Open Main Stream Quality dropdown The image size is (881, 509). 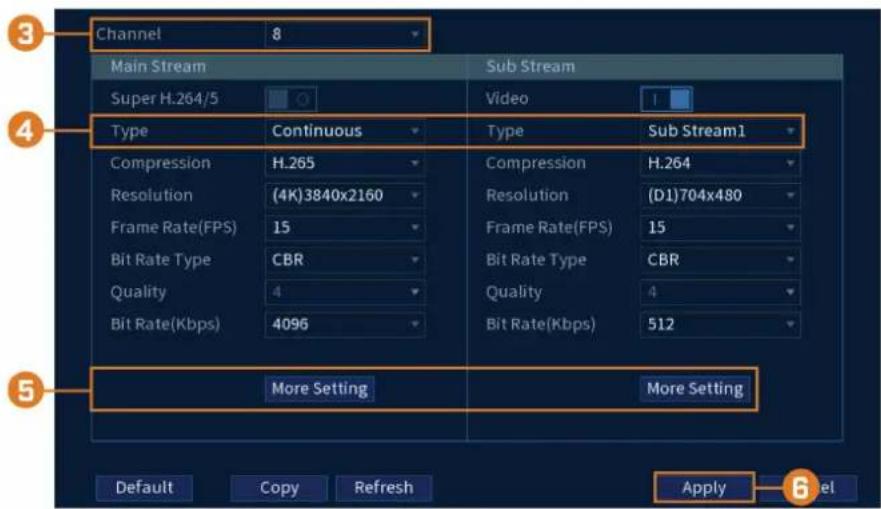pyautogui.click(x=344, y=292)
